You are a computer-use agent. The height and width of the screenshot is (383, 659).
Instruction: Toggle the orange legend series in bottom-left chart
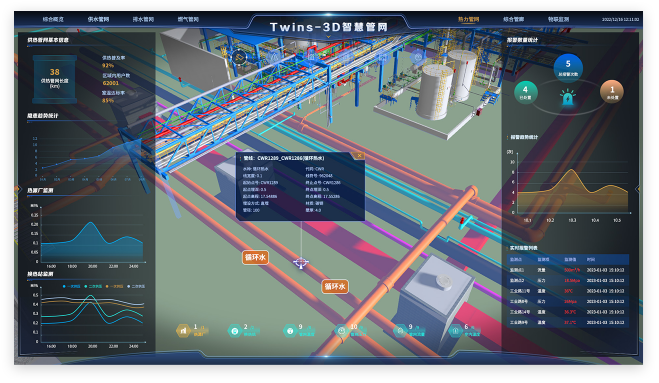click(x=114, y=286)
